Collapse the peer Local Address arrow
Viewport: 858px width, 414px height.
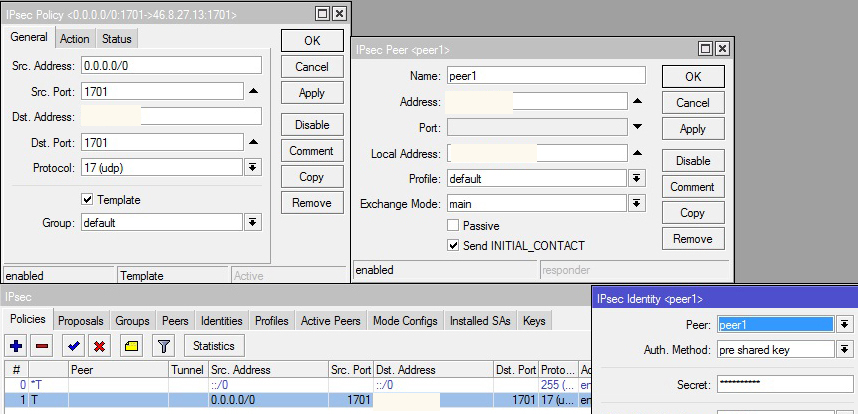[x=637, y=153]
